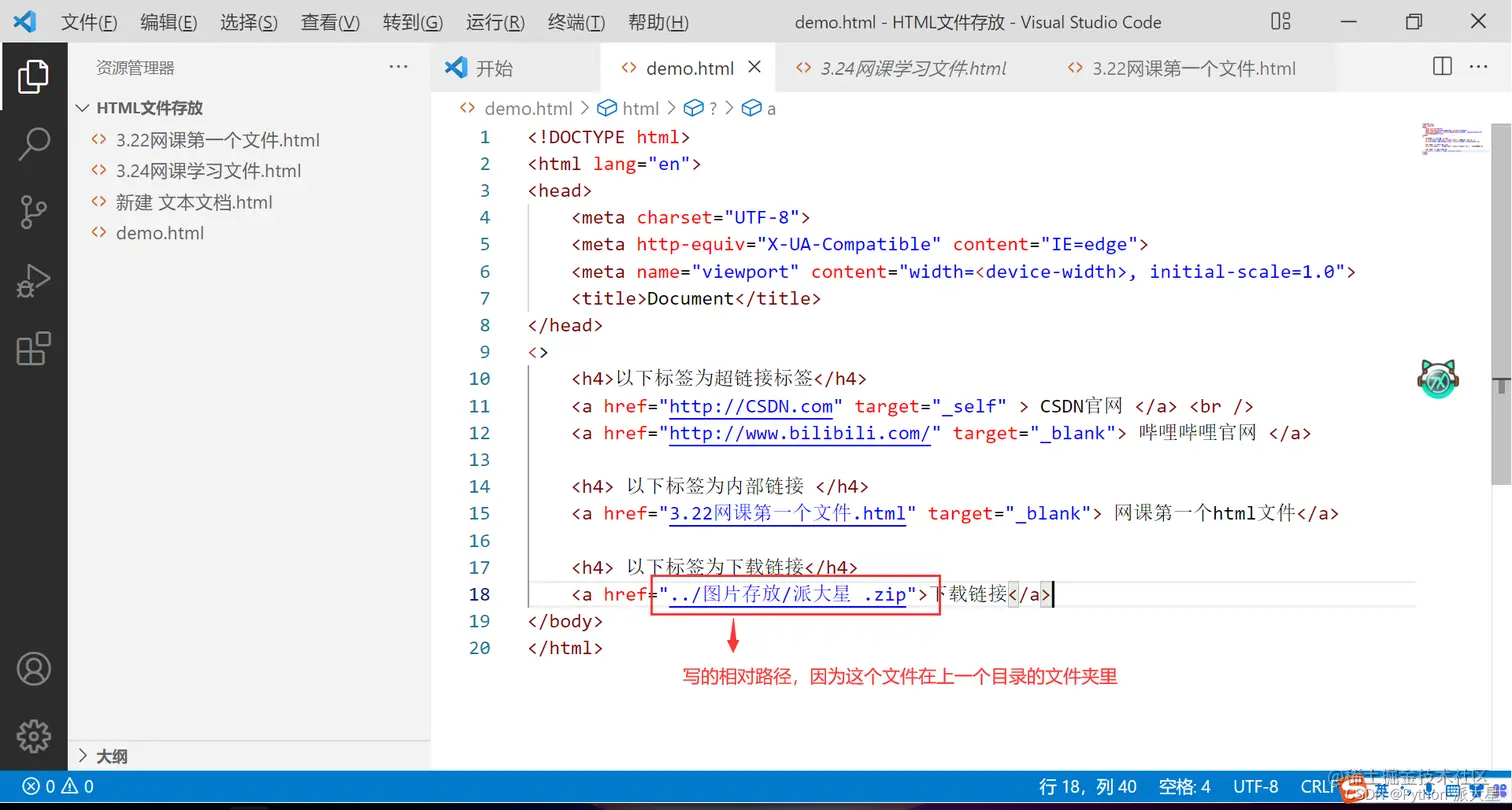
Task: Open the Run and Debug view icon
Action: coord(33,281)
